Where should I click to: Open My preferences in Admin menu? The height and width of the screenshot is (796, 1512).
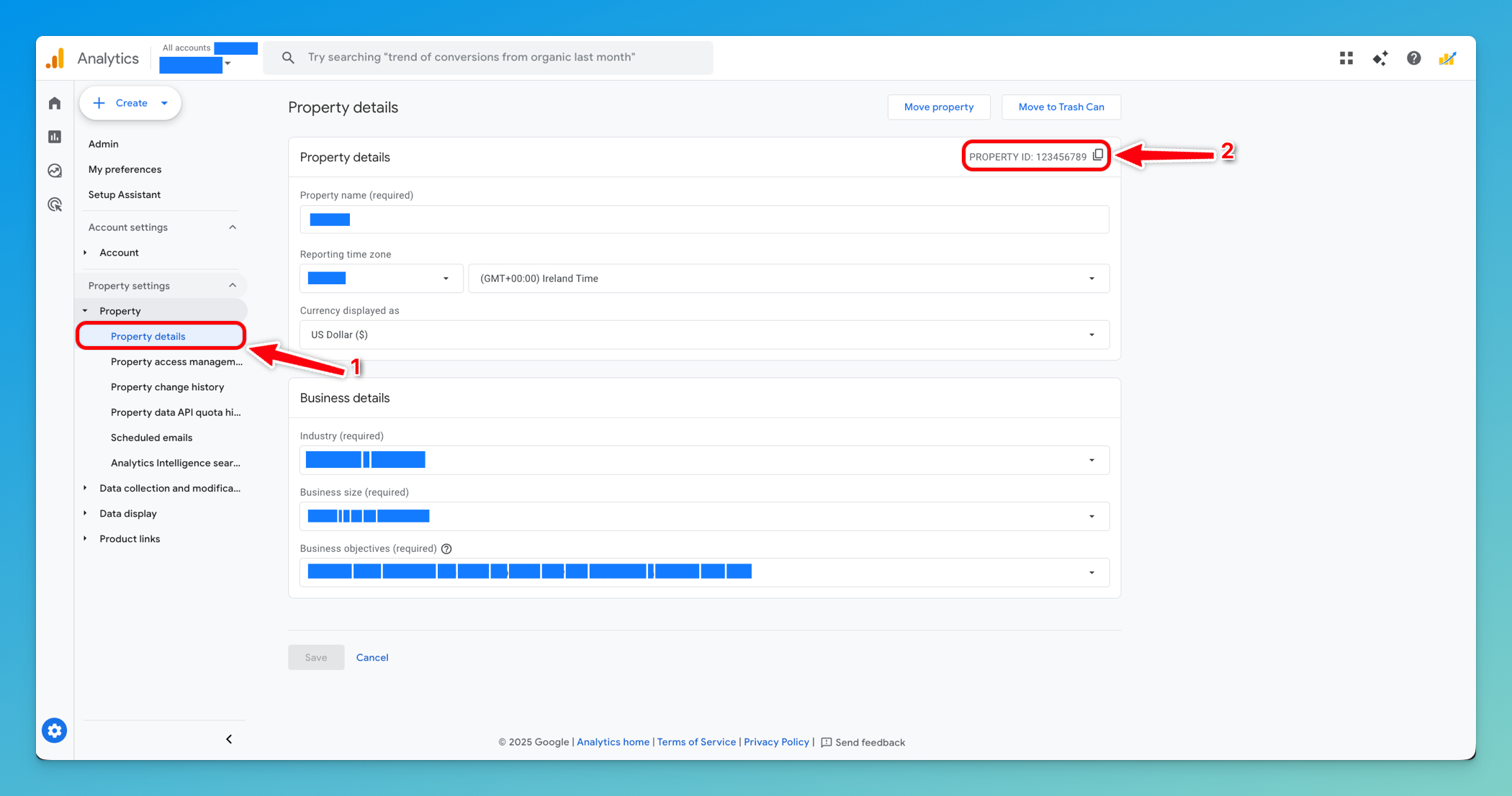tap(124, 169)
